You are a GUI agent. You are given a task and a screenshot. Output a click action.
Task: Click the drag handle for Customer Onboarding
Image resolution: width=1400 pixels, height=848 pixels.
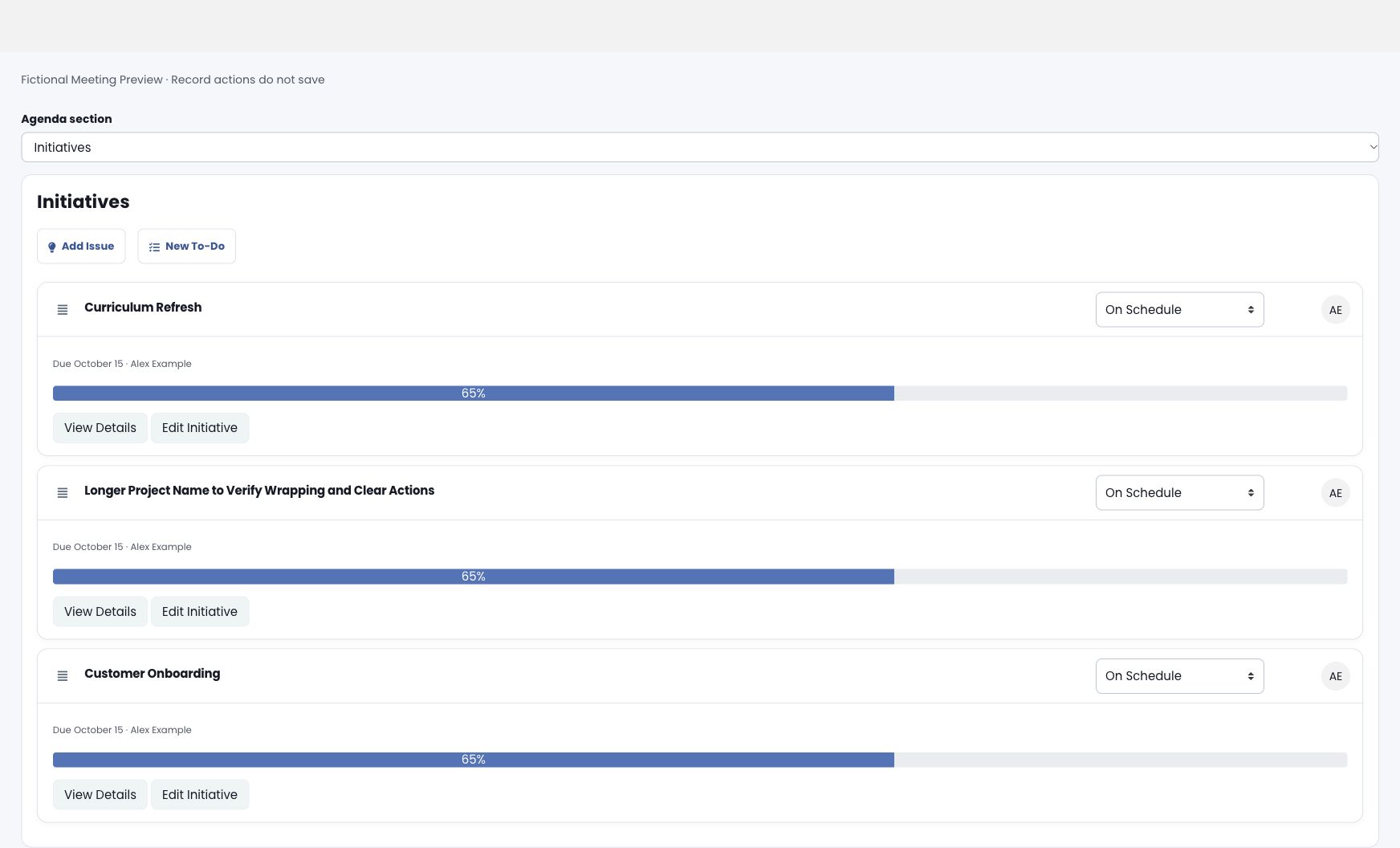63,676
